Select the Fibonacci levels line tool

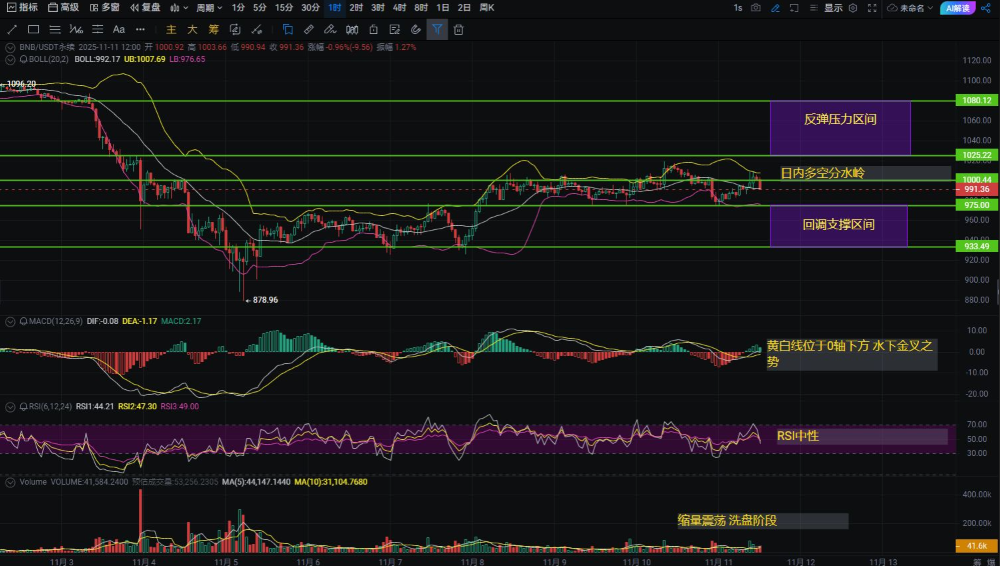coord(98,29)
